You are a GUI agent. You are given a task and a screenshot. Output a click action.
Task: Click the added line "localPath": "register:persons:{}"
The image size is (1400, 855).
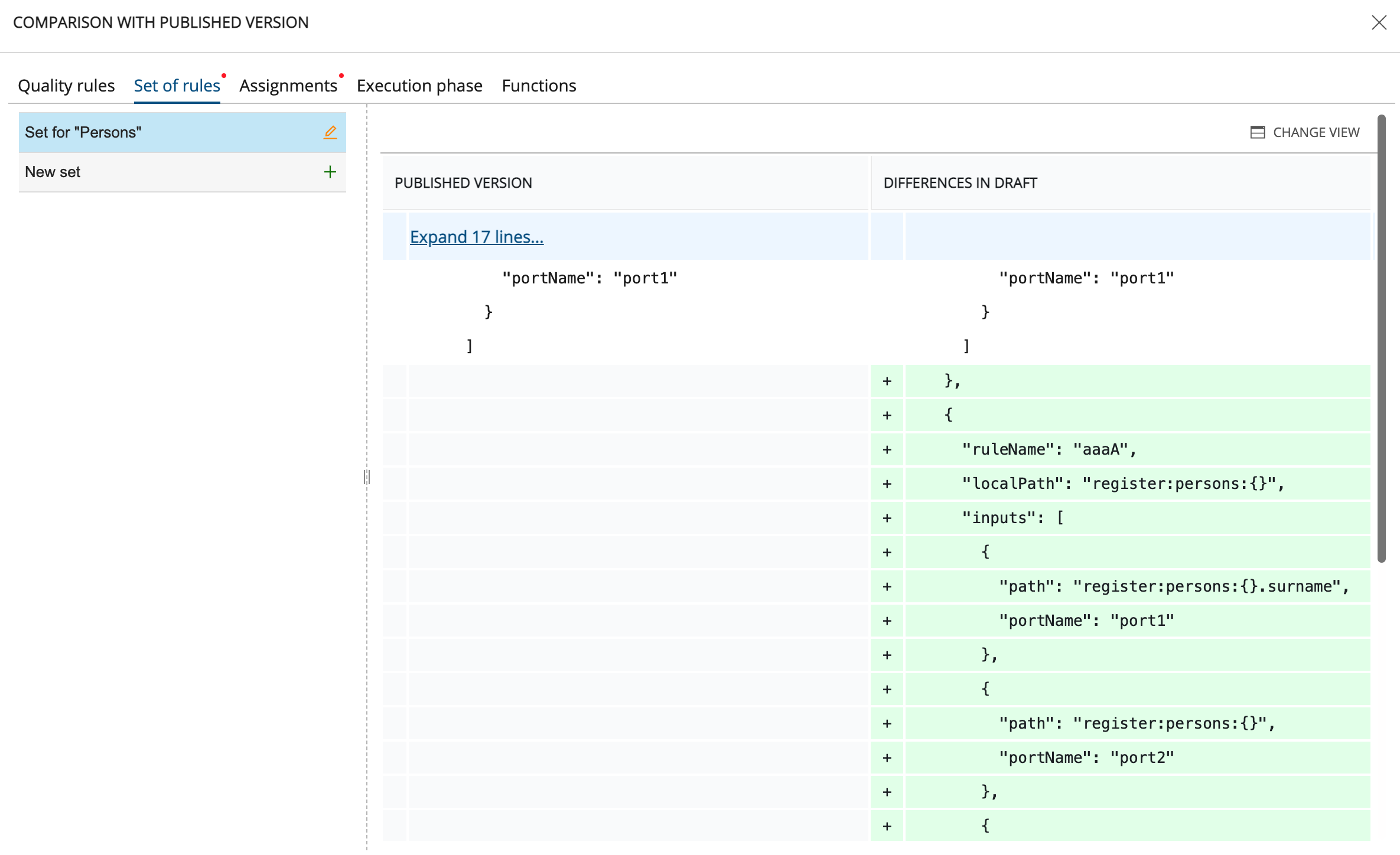click(1138, 484)
